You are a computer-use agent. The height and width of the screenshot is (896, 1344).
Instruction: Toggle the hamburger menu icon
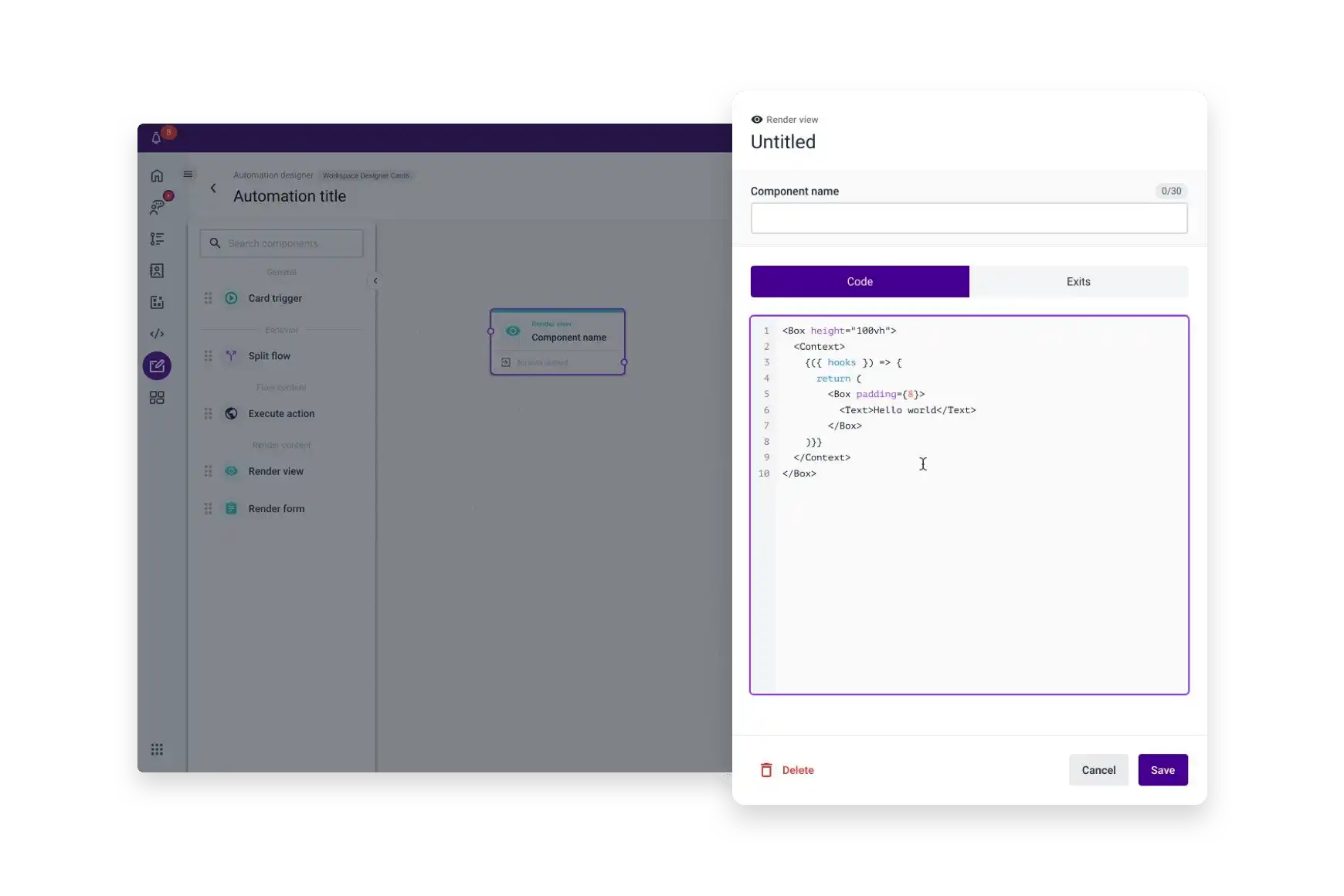click(188, 175)
